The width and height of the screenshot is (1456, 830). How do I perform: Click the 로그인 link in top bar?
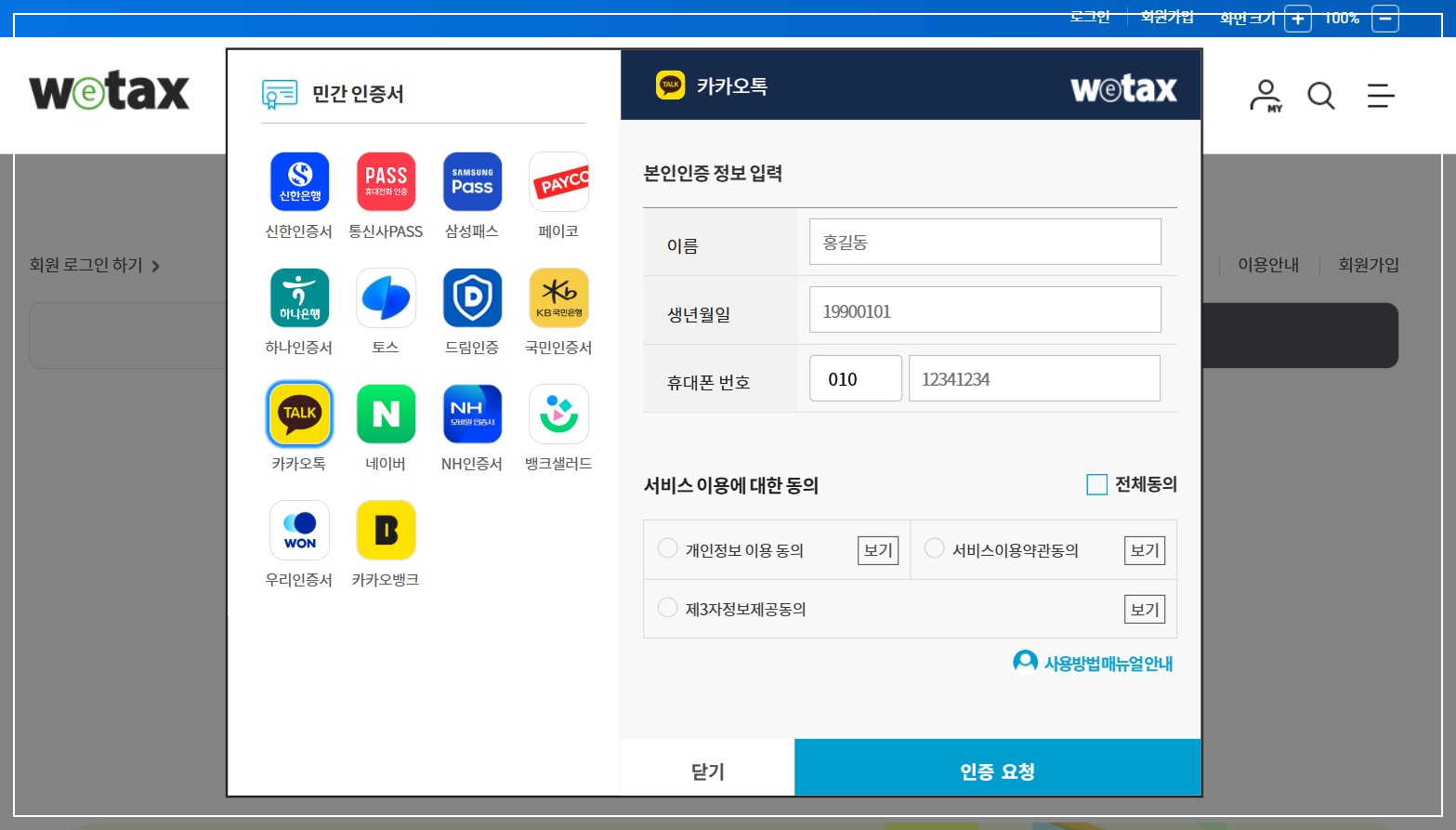(x=1090, y=17)
